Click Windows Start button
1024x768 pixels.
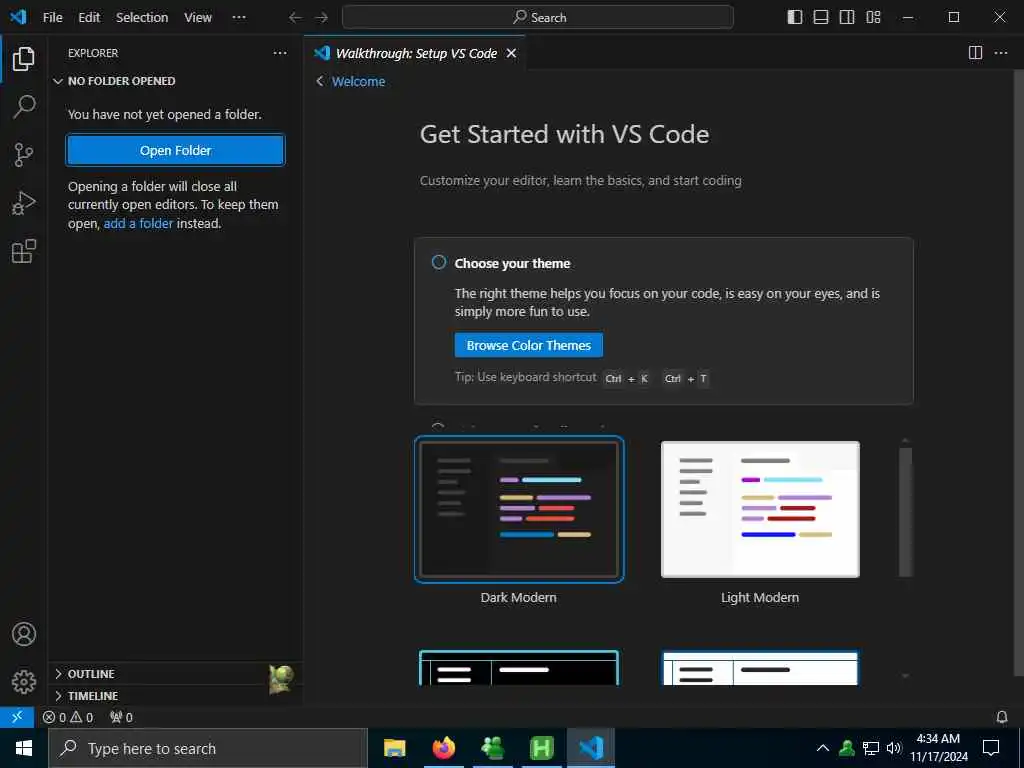coord(24,748)
